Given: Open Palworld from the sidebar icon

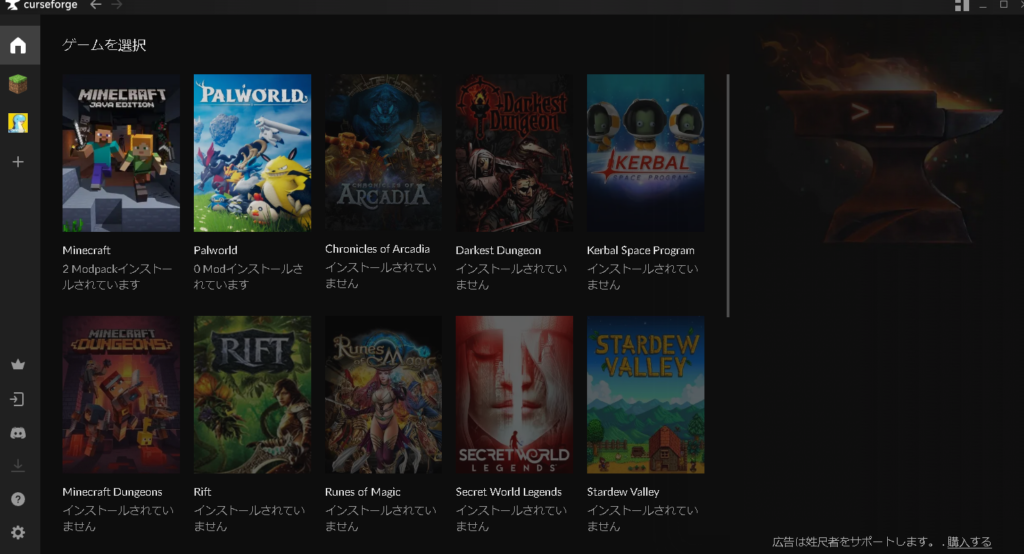Looking at the screenshot, I should 18,122.
